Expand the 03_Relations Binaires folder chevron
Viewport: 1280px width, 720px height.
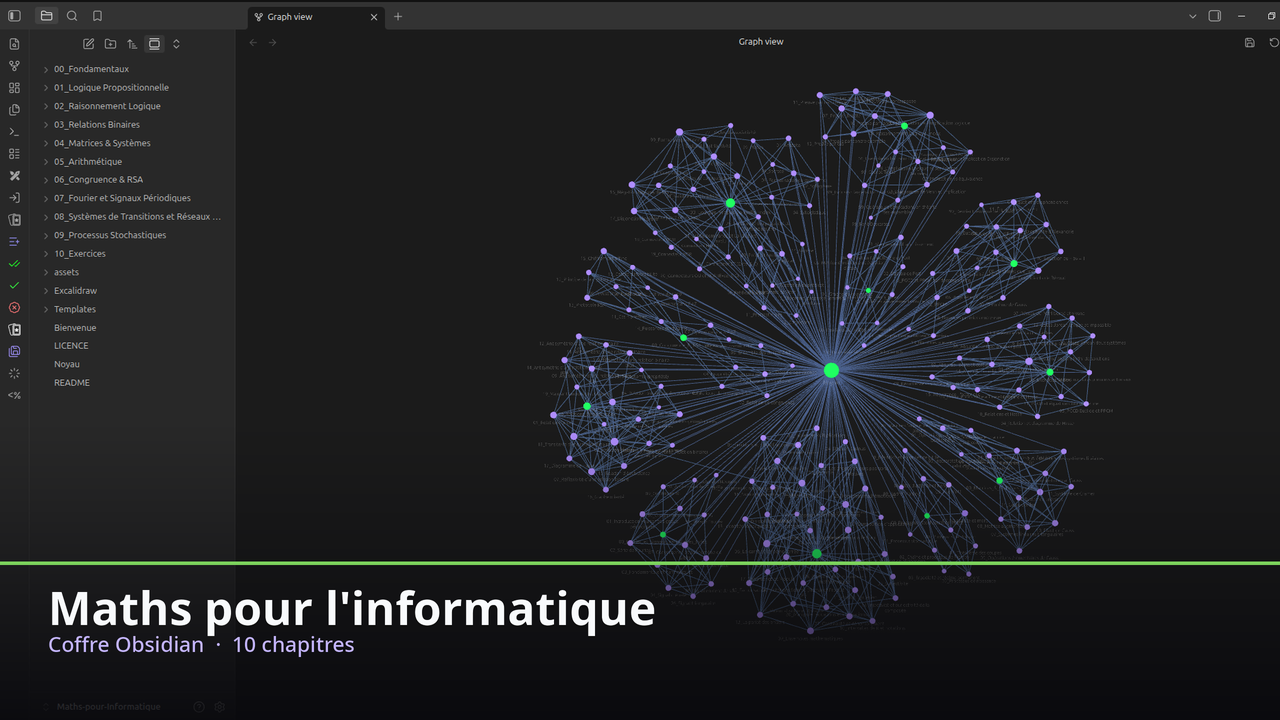46,125
